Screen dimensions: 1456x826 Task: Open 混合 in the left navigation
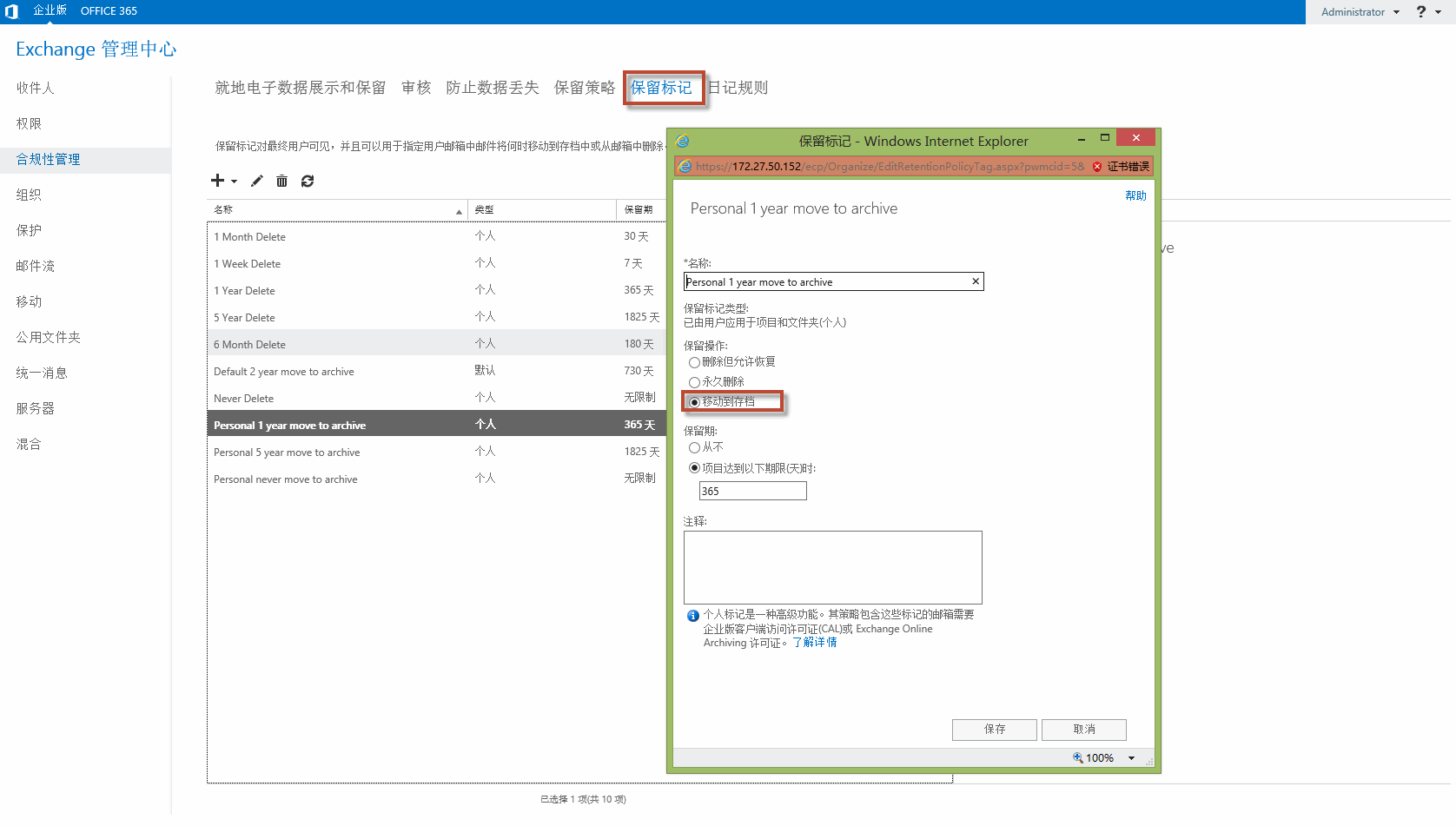29,444
